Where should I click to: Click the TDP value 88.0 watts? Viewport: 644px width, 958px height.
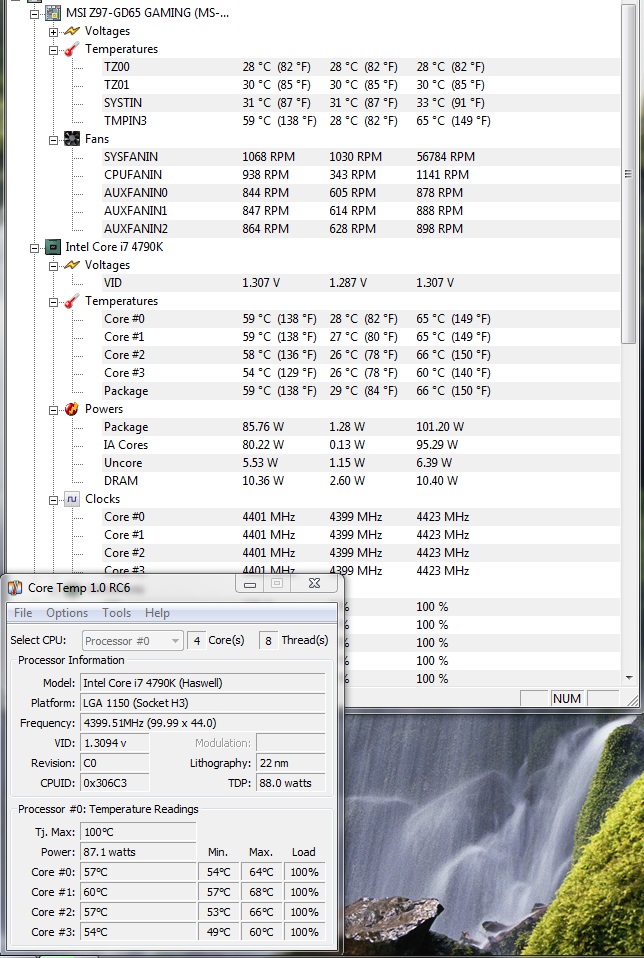point(291,783)
